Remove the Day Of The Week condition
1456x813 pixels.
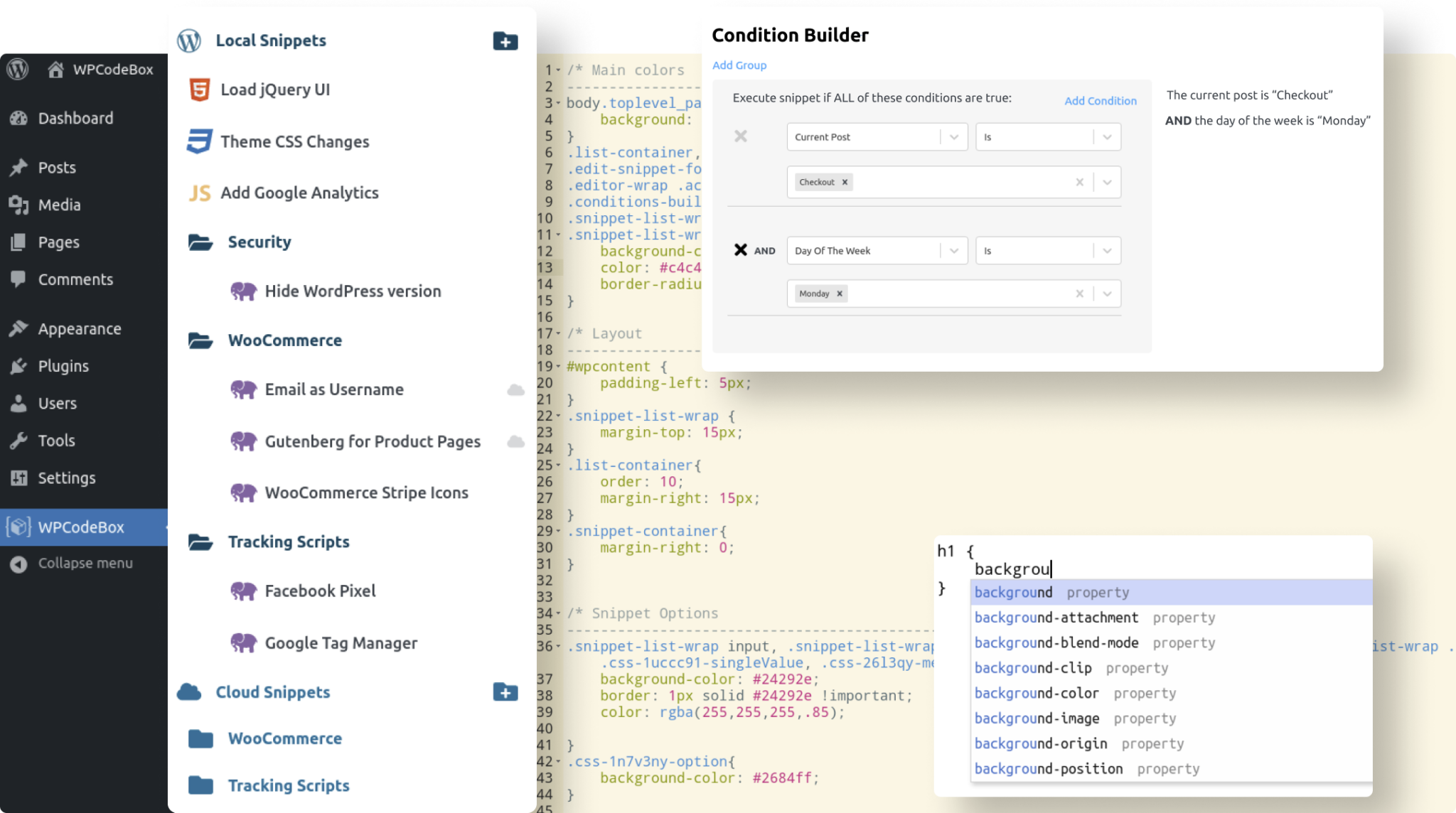740,250
